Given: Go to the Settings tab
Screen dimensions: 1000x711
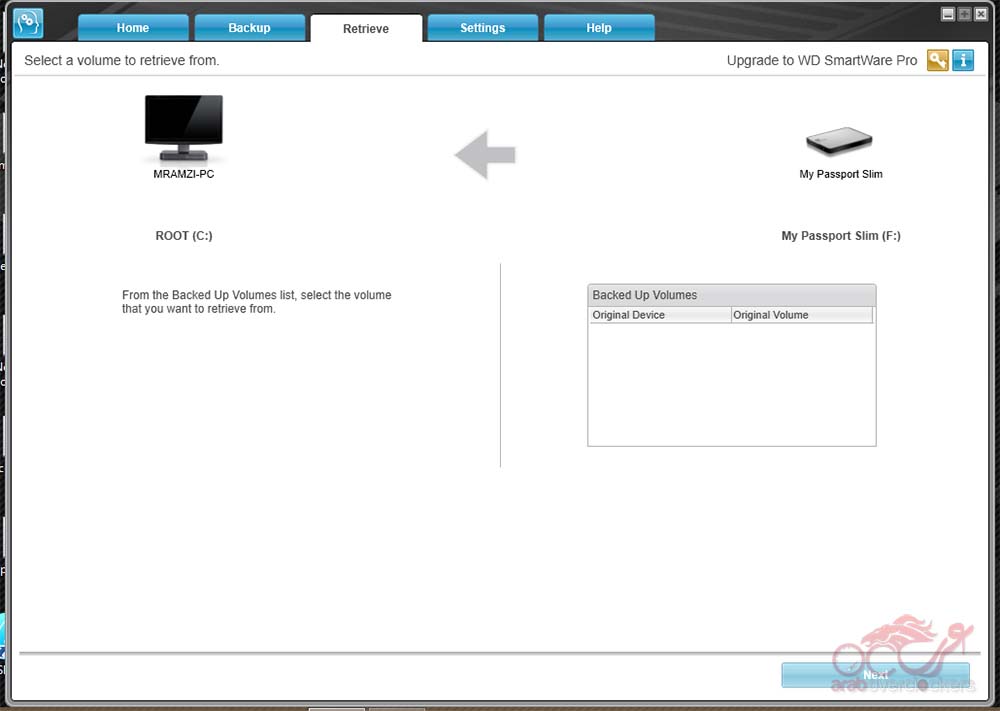Looking at the screenshot, I should 482,28.
